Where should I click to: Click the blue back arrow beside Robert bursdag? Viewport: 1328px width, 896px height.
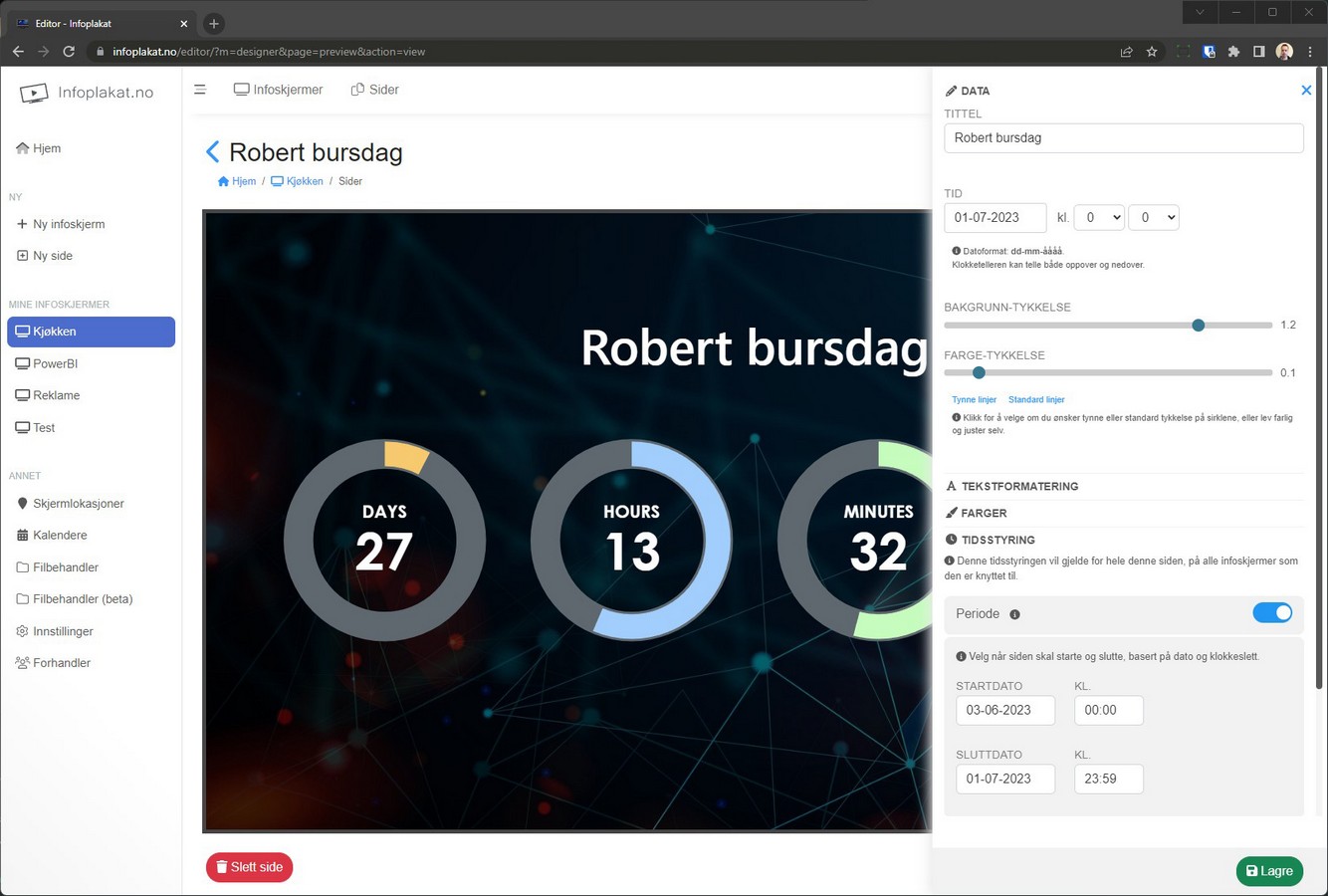pyautogui.click(x=212, y=152)
